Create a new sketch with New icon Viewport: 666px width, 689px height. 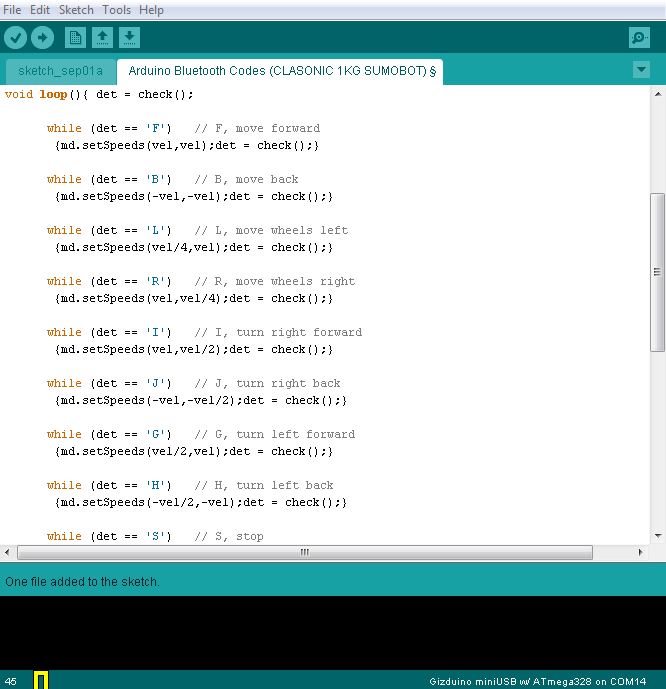75,37
